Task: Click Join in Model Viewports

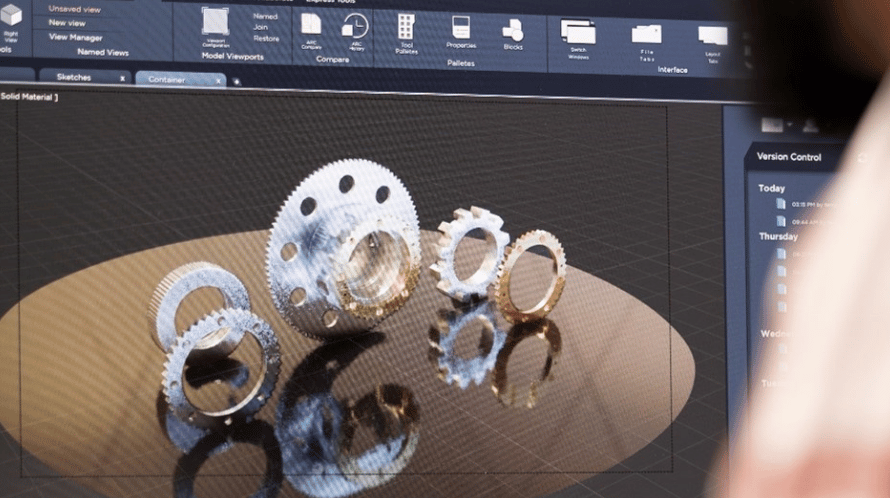Action: pos(261,27)
